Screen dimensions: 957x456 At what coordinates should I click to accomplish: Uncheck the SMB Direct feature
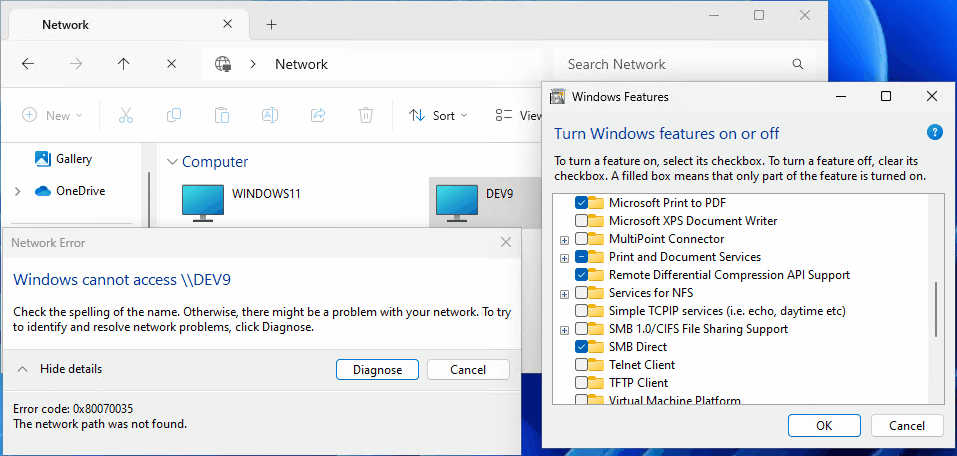click(x=581, y=347)
